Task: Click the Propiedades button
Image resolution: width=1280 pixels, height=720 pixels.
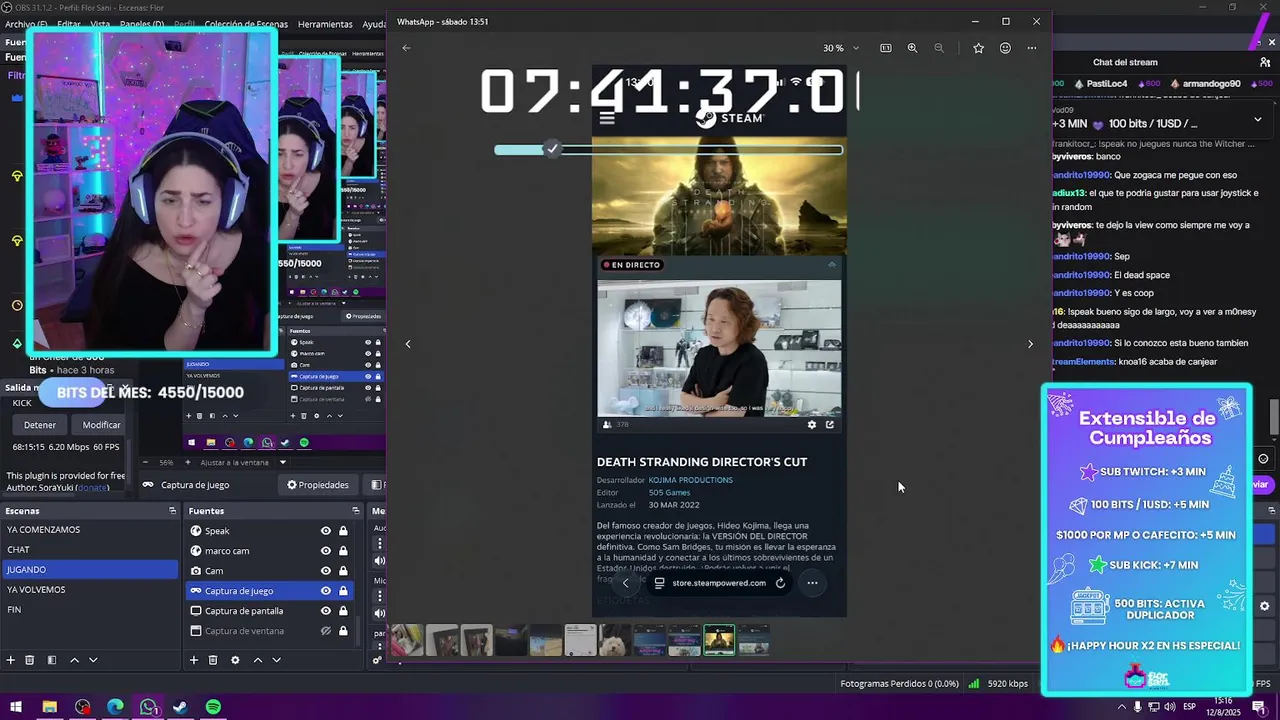Action: 318,485
